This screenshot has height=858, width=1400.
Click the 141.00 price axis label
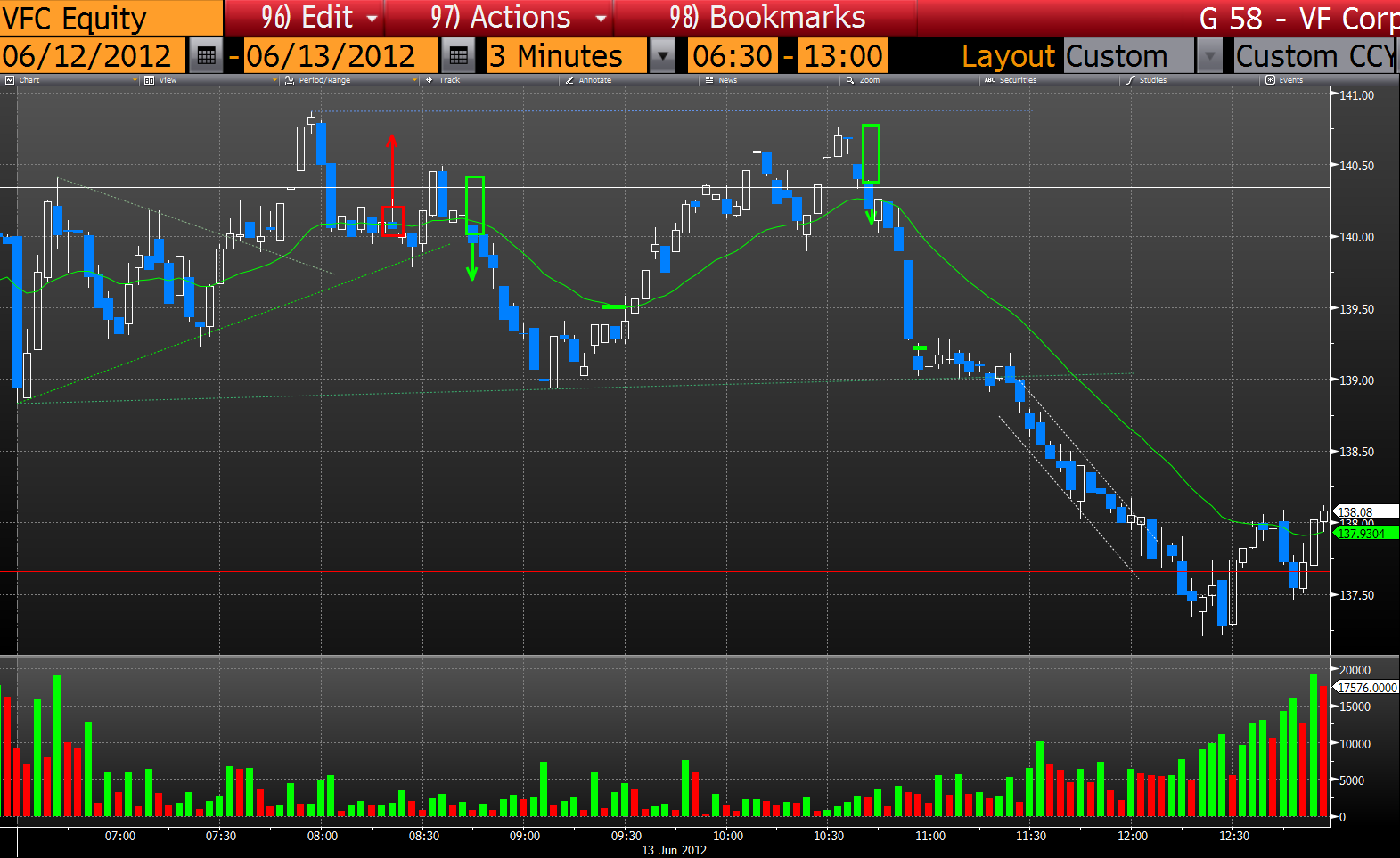coord(1357,95)
